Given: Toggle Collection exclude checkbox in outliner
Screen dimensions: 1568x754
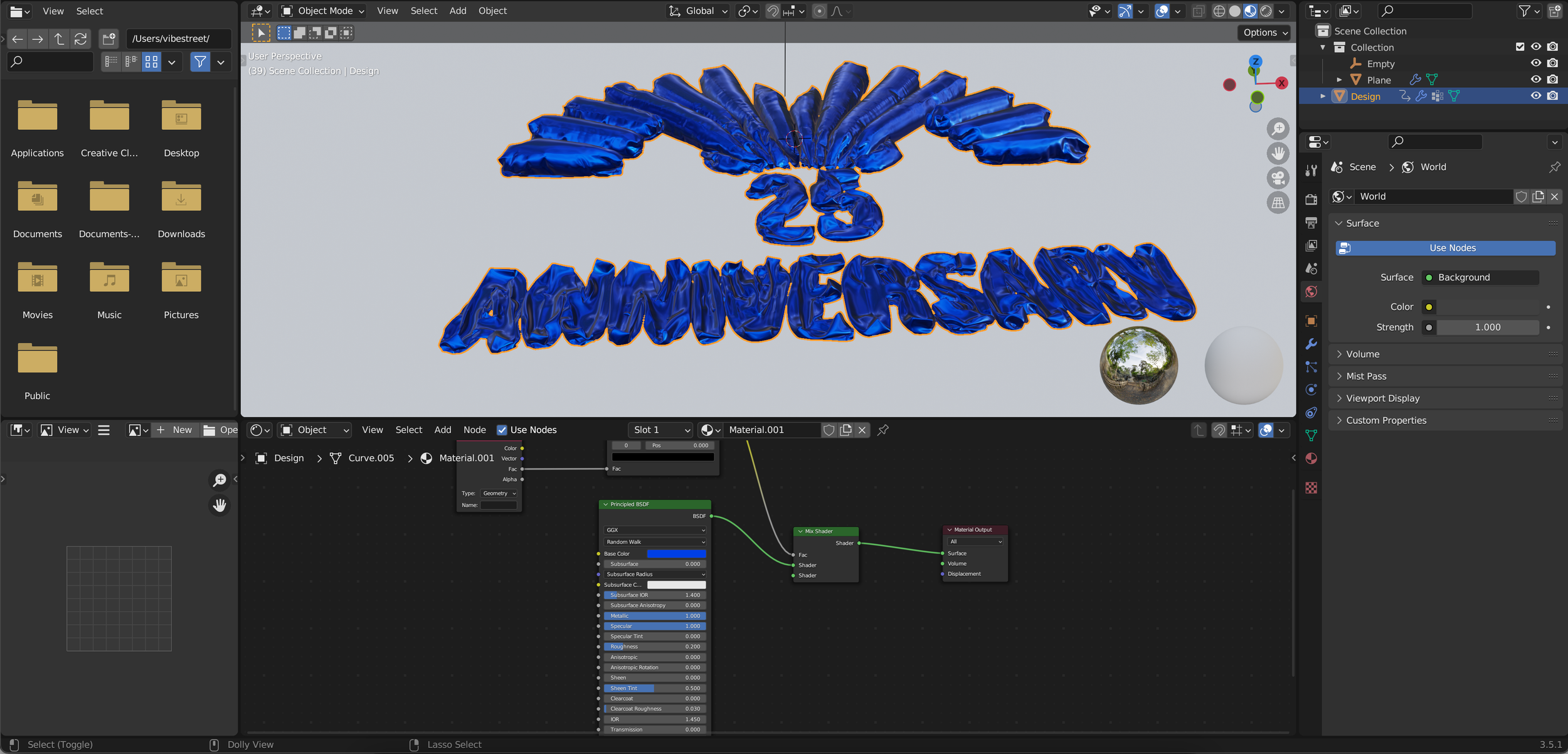Looking at the screenshot, I should [x=1519, y=47].
